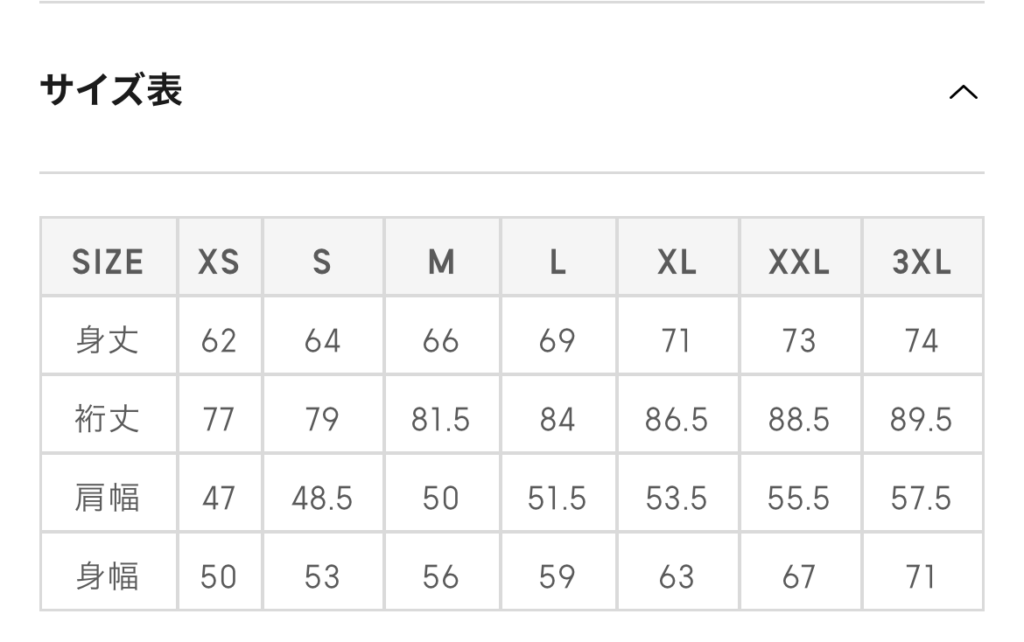Image resolution: width=1024 pixels, height=642 pixels.
Task: Click the 53.5 shoulder width for XL
Action: (677, 498)
